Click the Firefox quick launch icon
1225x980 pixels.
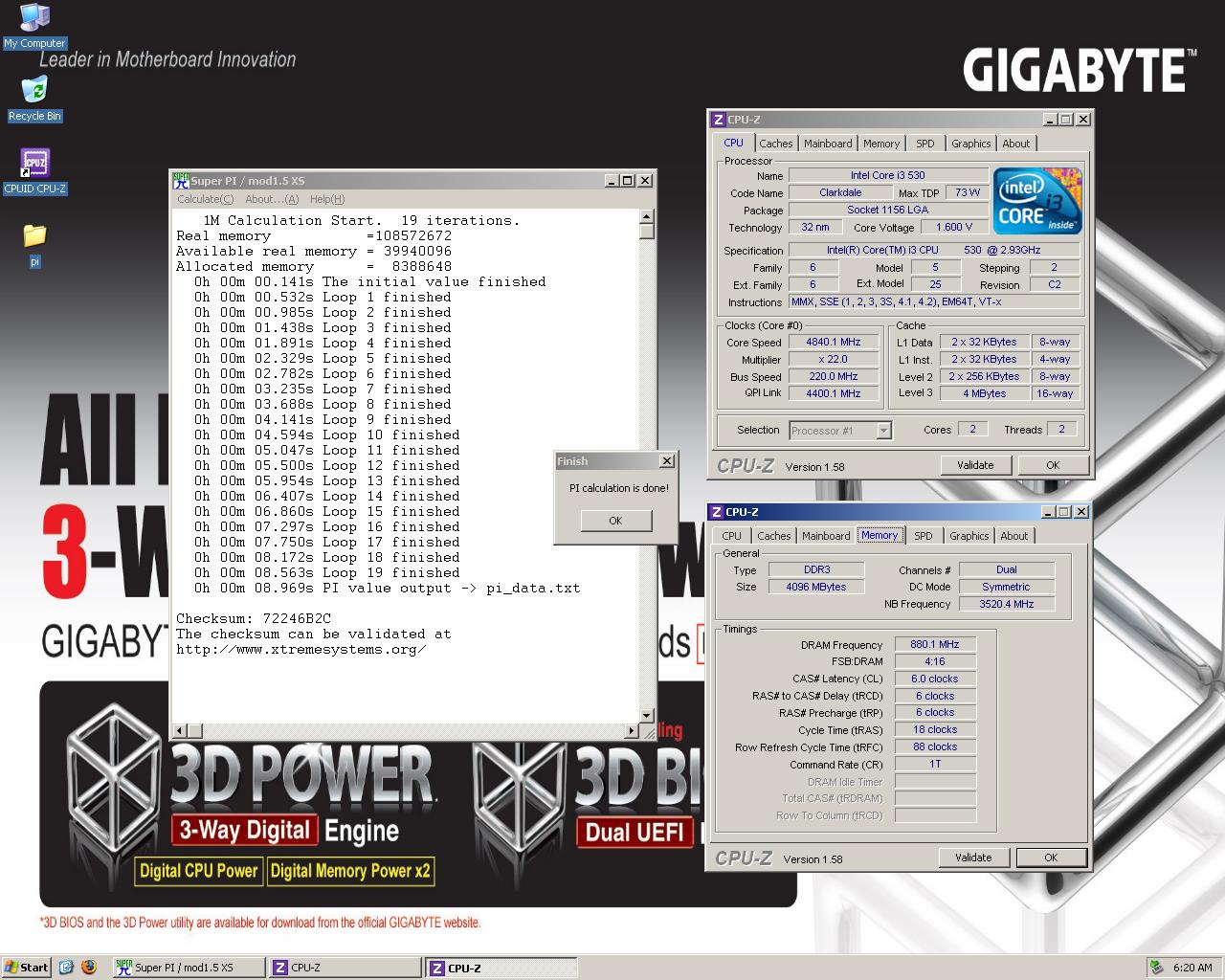pos(89,967)
